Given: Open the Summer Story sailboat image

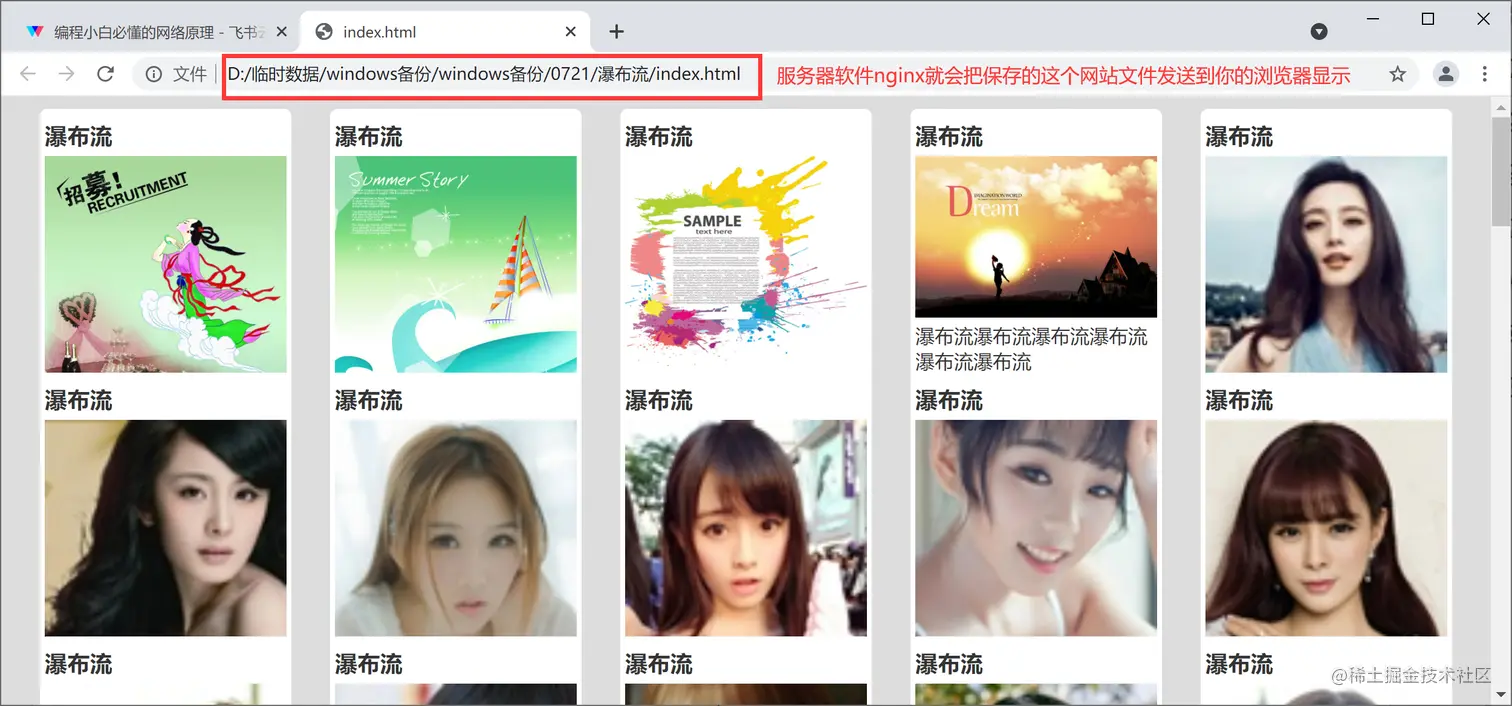Looking at the screenshot, I should [456, 264].
